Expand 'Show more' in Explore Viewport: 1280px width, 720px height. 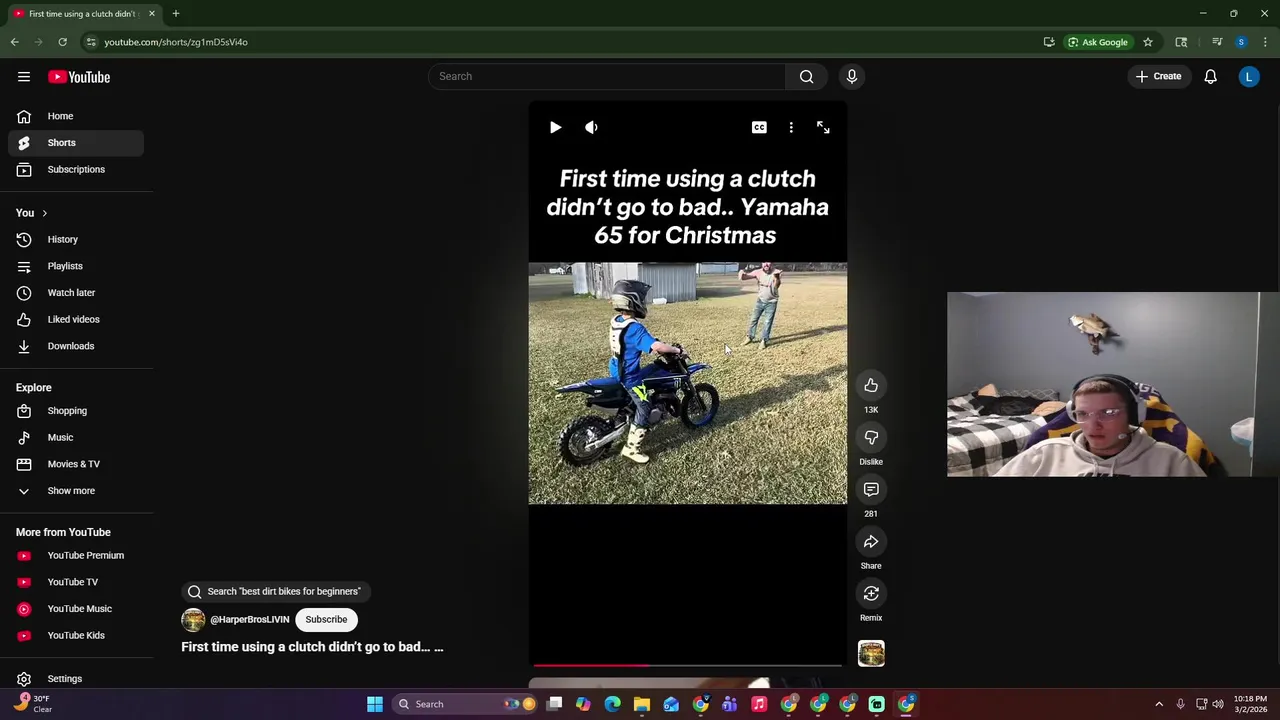tap(76, 491)
